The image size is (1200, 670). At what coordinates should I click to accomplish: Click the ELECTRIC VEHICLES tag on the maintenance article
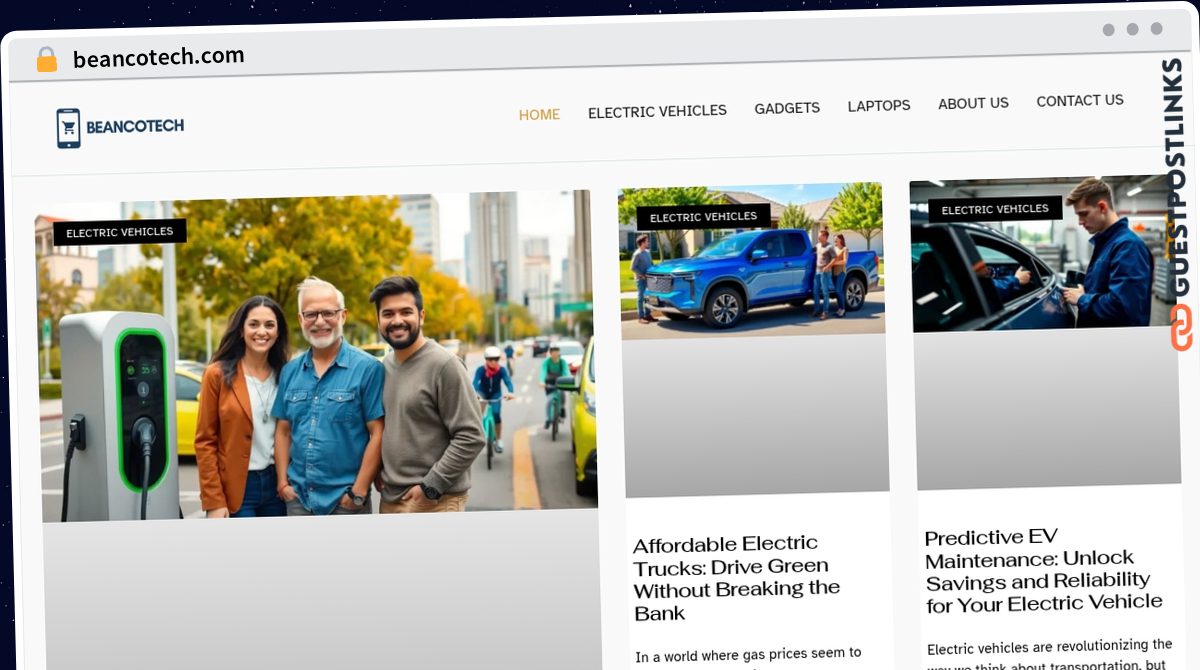click(994, 208)
